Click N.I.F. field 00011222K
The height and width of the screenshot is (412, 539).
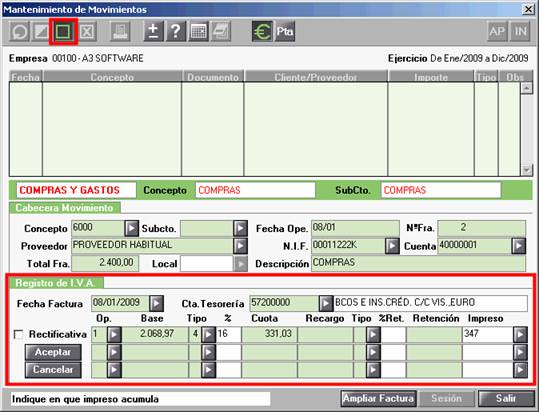click(x=348, y=246)
